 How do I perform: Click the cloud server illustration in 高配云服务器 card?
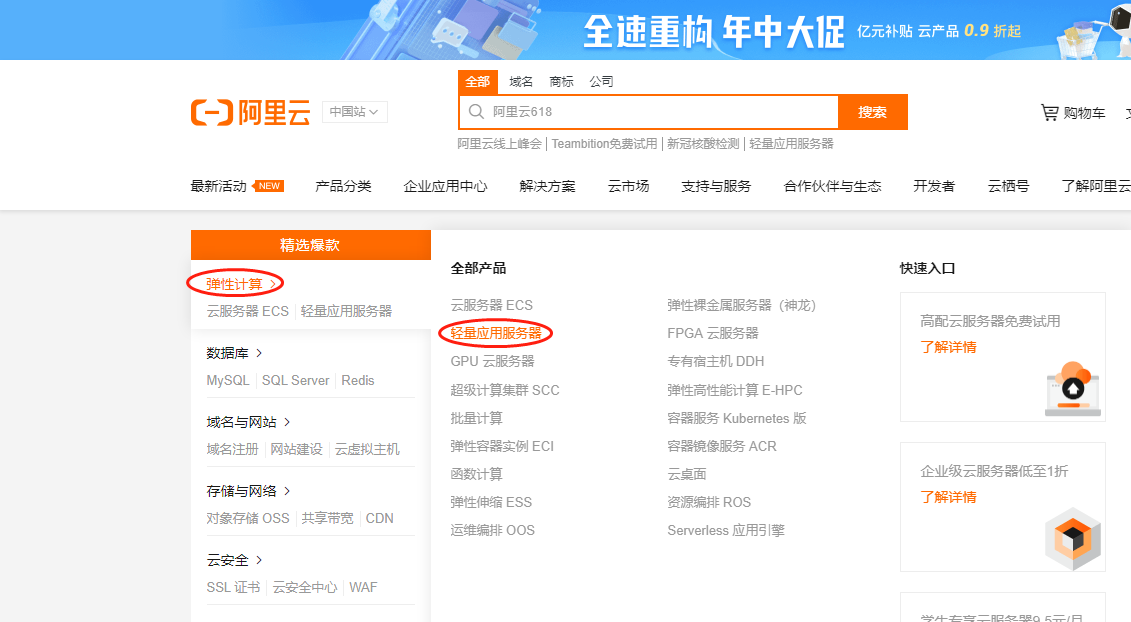tap(1073, 389)
